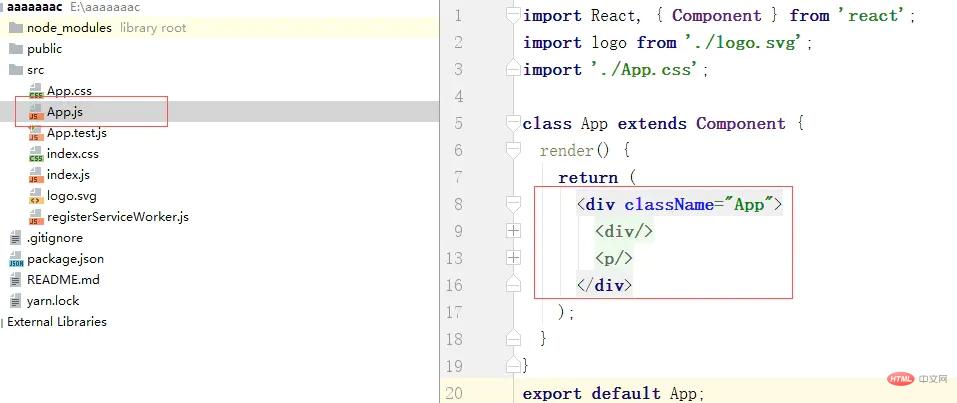Open registerServiceWorker.js in the tree
Screen dimensions: 957x403
click(x=118, y=217)
